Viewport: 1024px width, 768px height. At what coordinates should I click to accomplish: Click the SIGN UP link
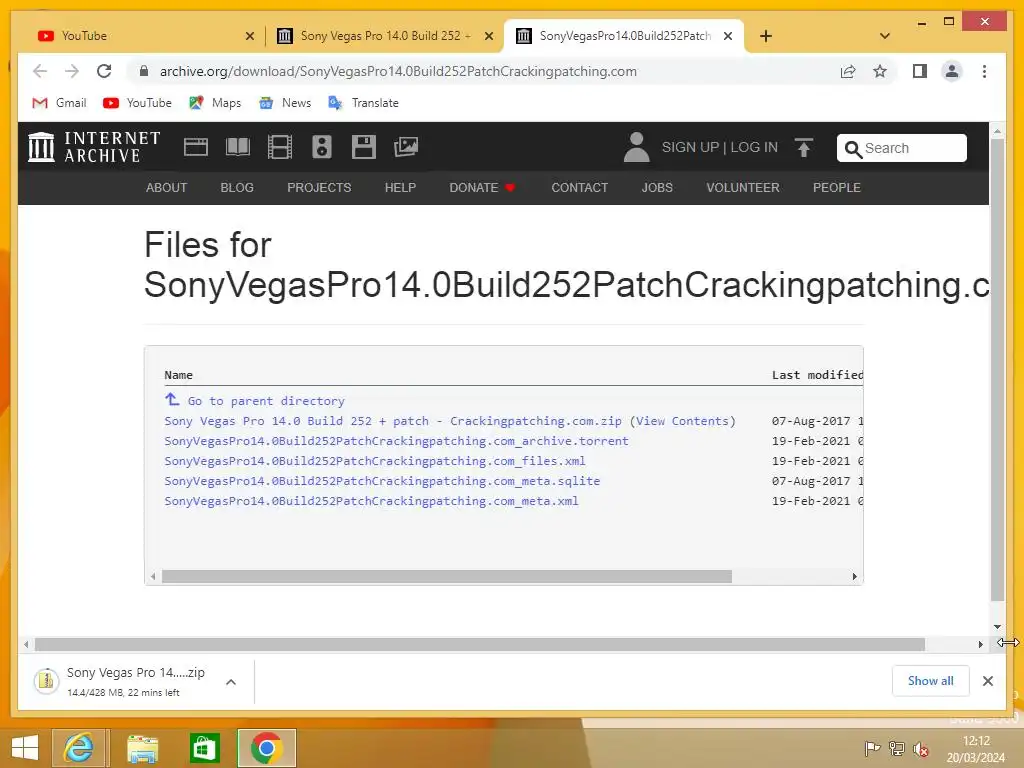690,147
